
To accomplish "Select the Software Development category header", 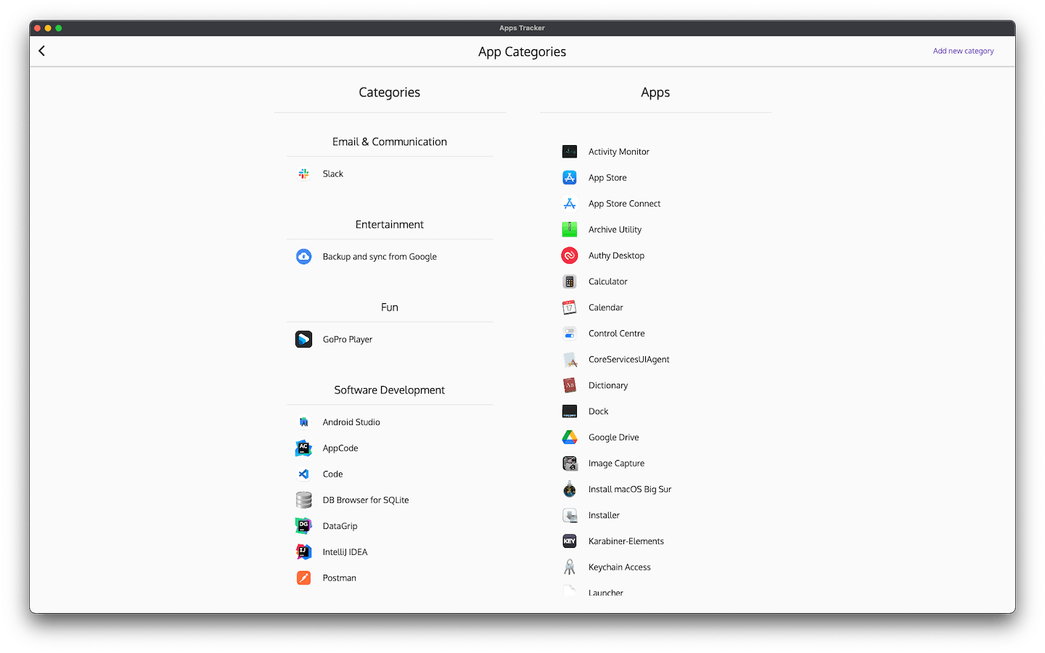I will [x=389, y=390].
